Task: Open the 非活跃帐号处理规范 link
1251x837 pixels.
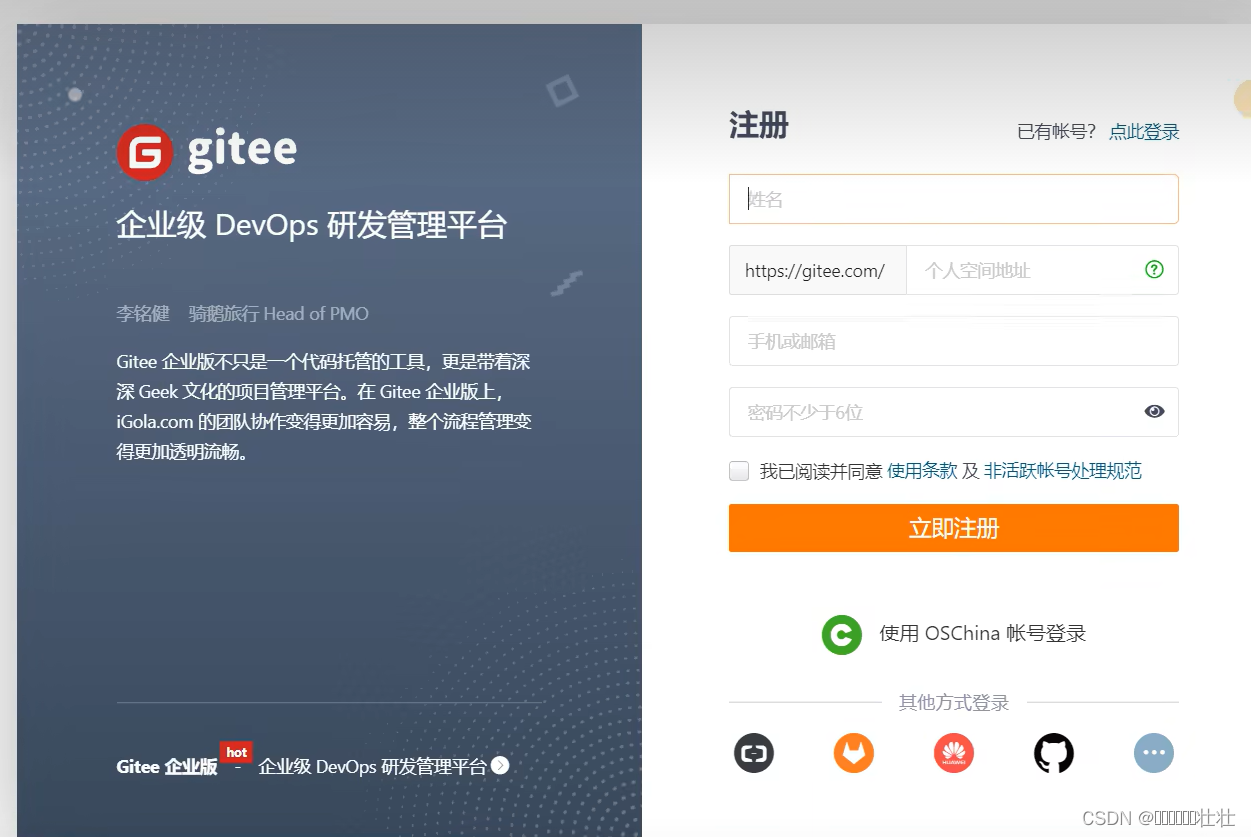Action: click(x=1063, y=471)
